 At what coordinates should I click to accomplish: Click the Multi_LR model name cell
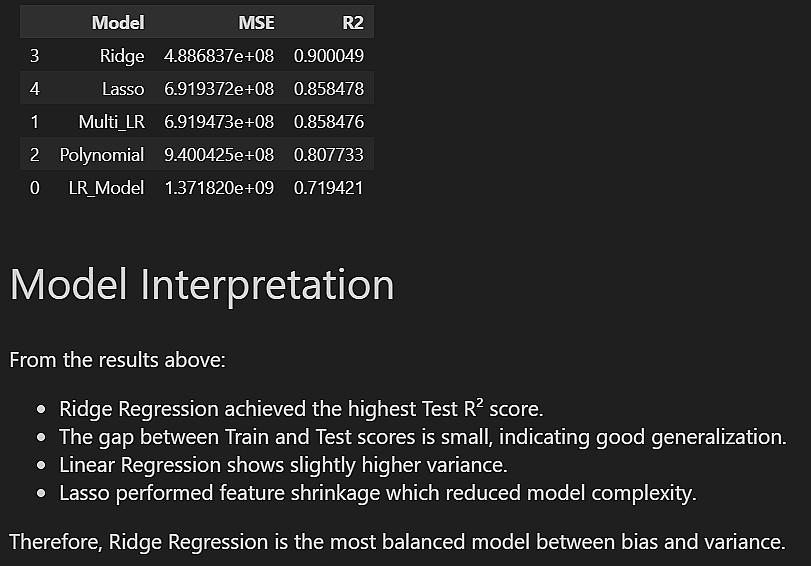111,122
